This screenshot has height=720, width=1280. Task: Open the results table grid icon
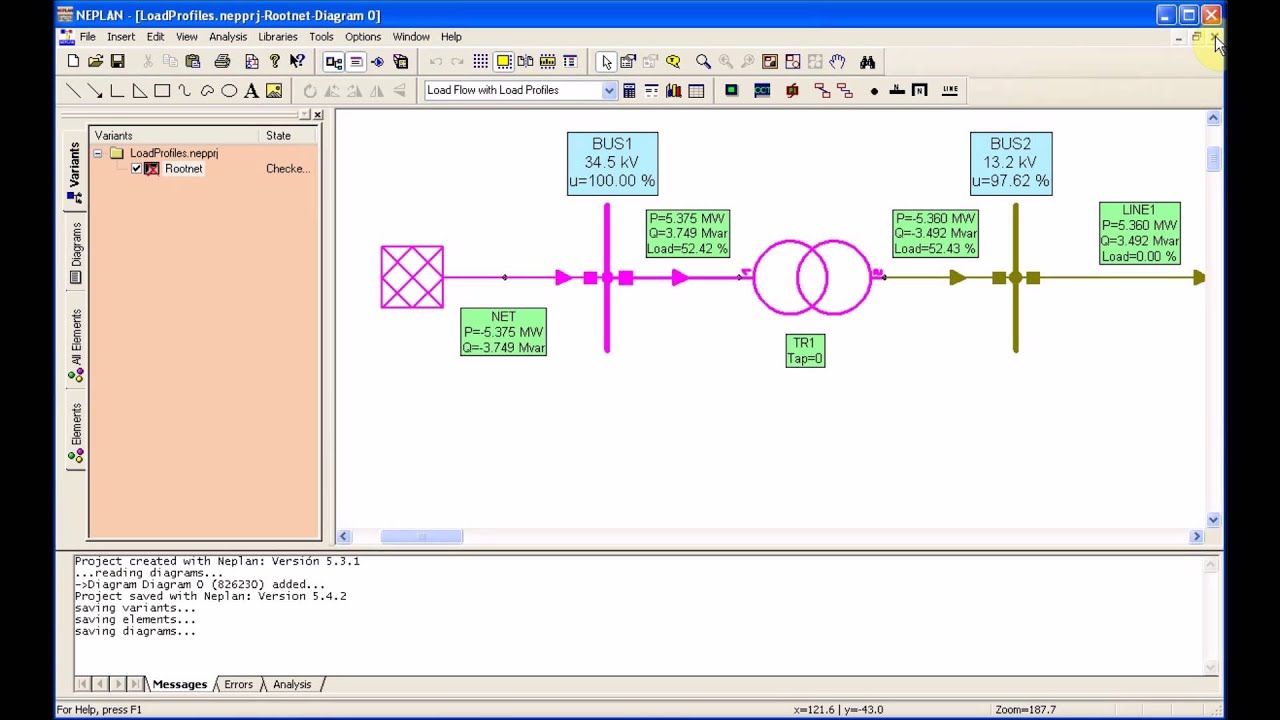pyautogui.click(x=696, y=90)
